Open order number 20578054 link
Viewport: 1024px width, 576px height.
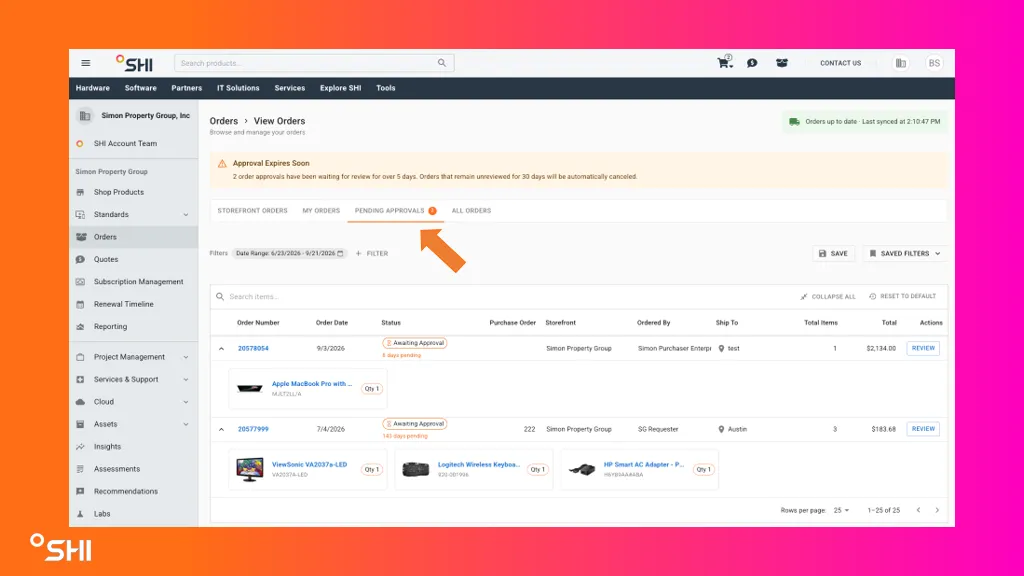coord(253,349)
